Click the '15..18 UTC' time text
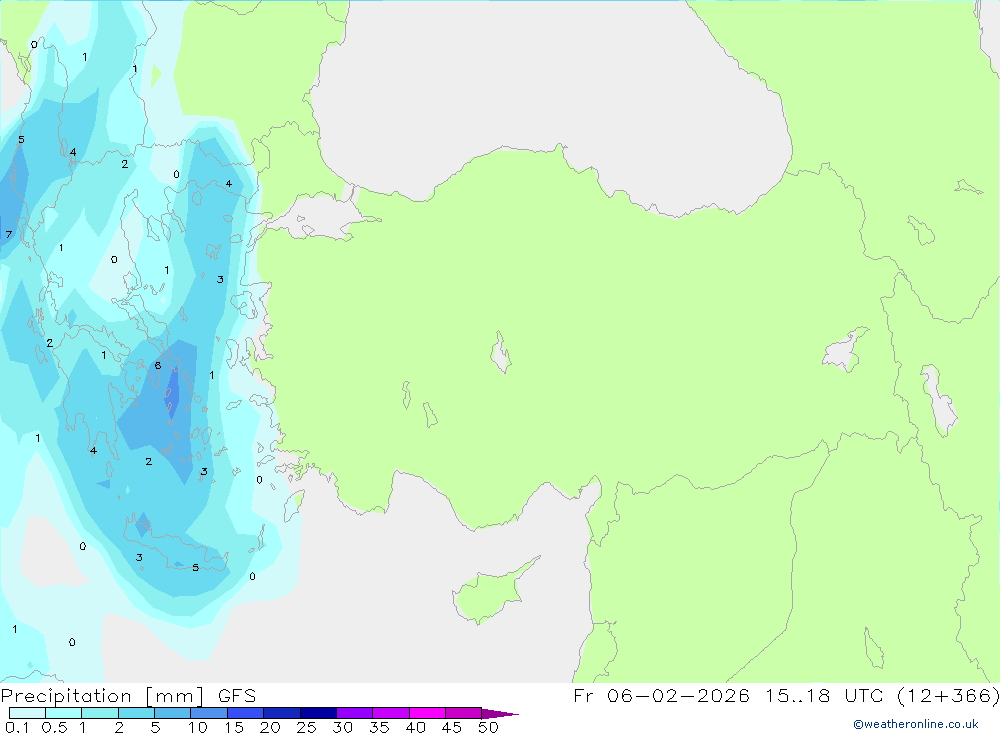The height and width of the screenshot is (733, 1000). pos(825,695)
